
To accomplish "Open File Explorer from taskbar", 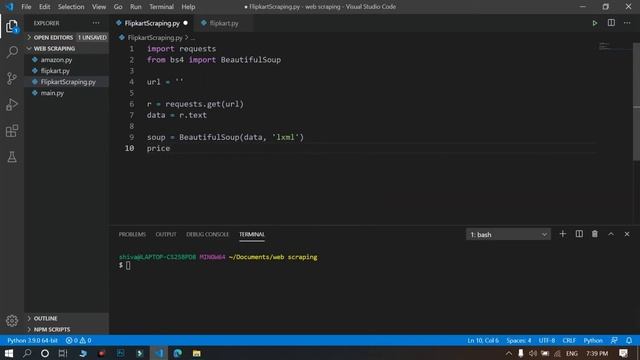I will tap(197, 353).
